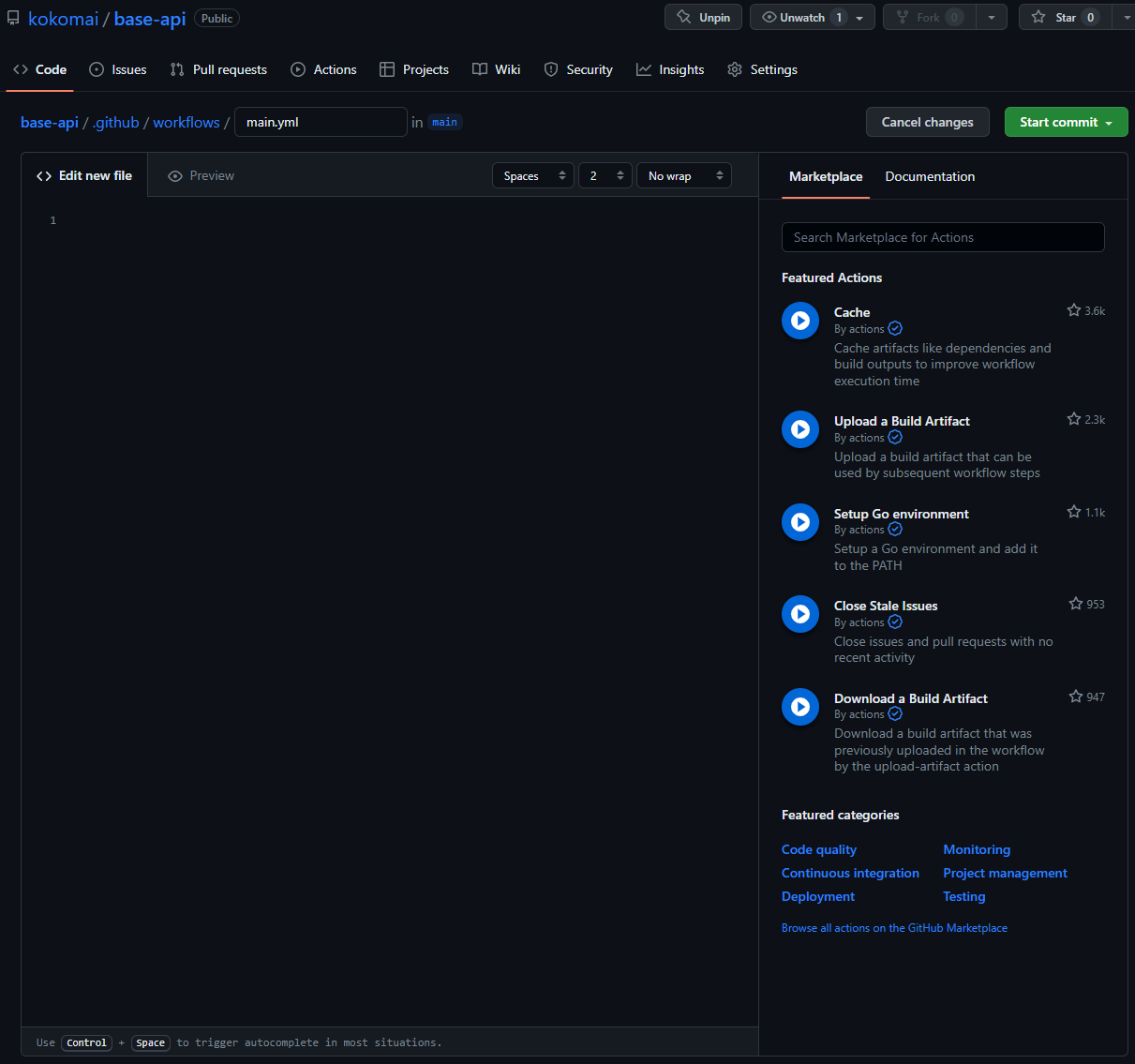This screenshot has height=1064, width=1135.
Task: Open the Monitoring category
Action: point(977,849)
